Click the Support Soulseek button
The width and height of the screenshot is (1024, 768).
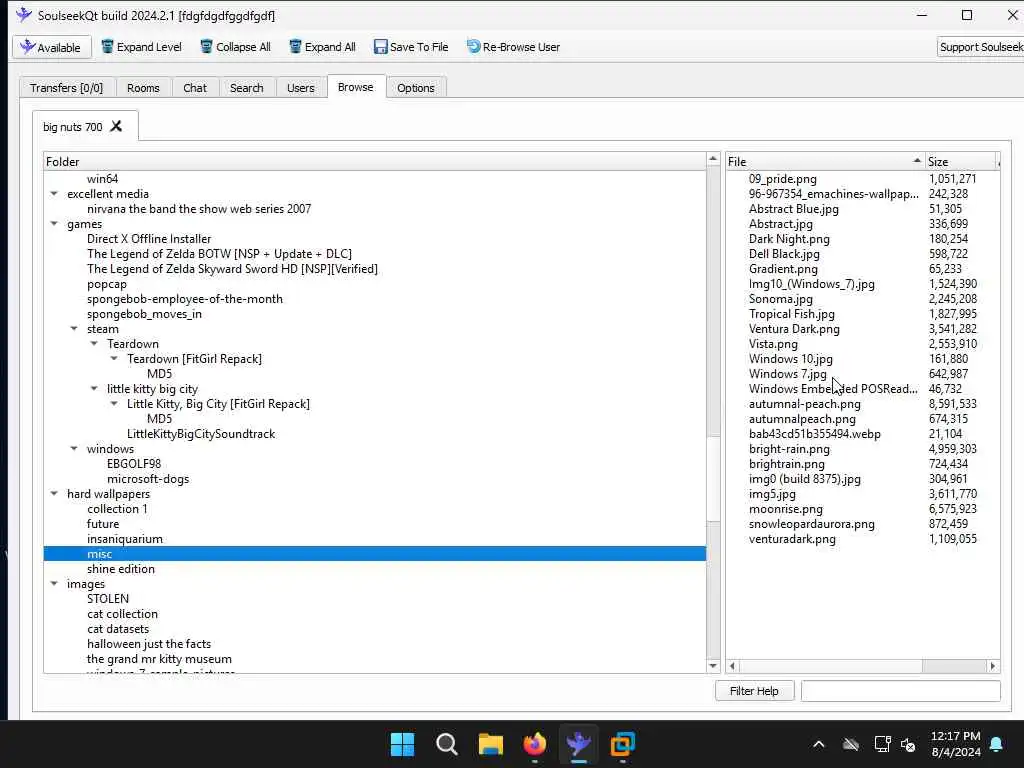point(980,47)
